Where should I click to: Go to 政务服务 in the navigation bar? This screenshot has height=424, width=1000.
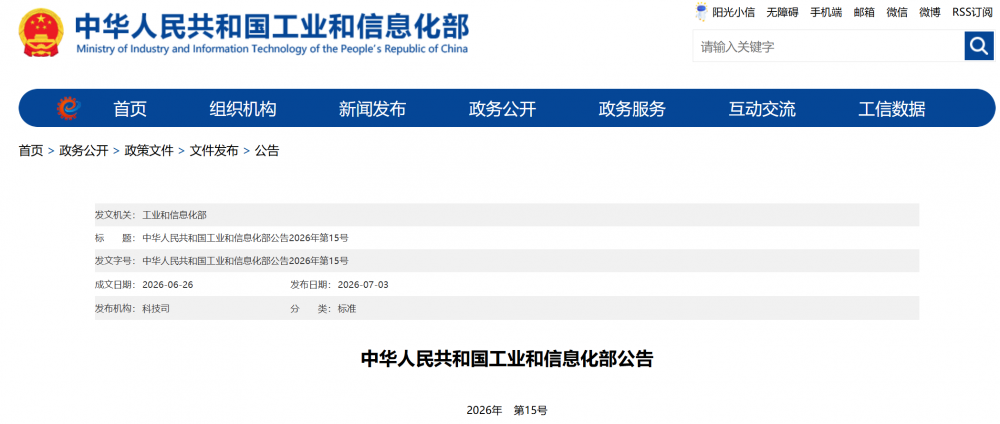(632, 109)
